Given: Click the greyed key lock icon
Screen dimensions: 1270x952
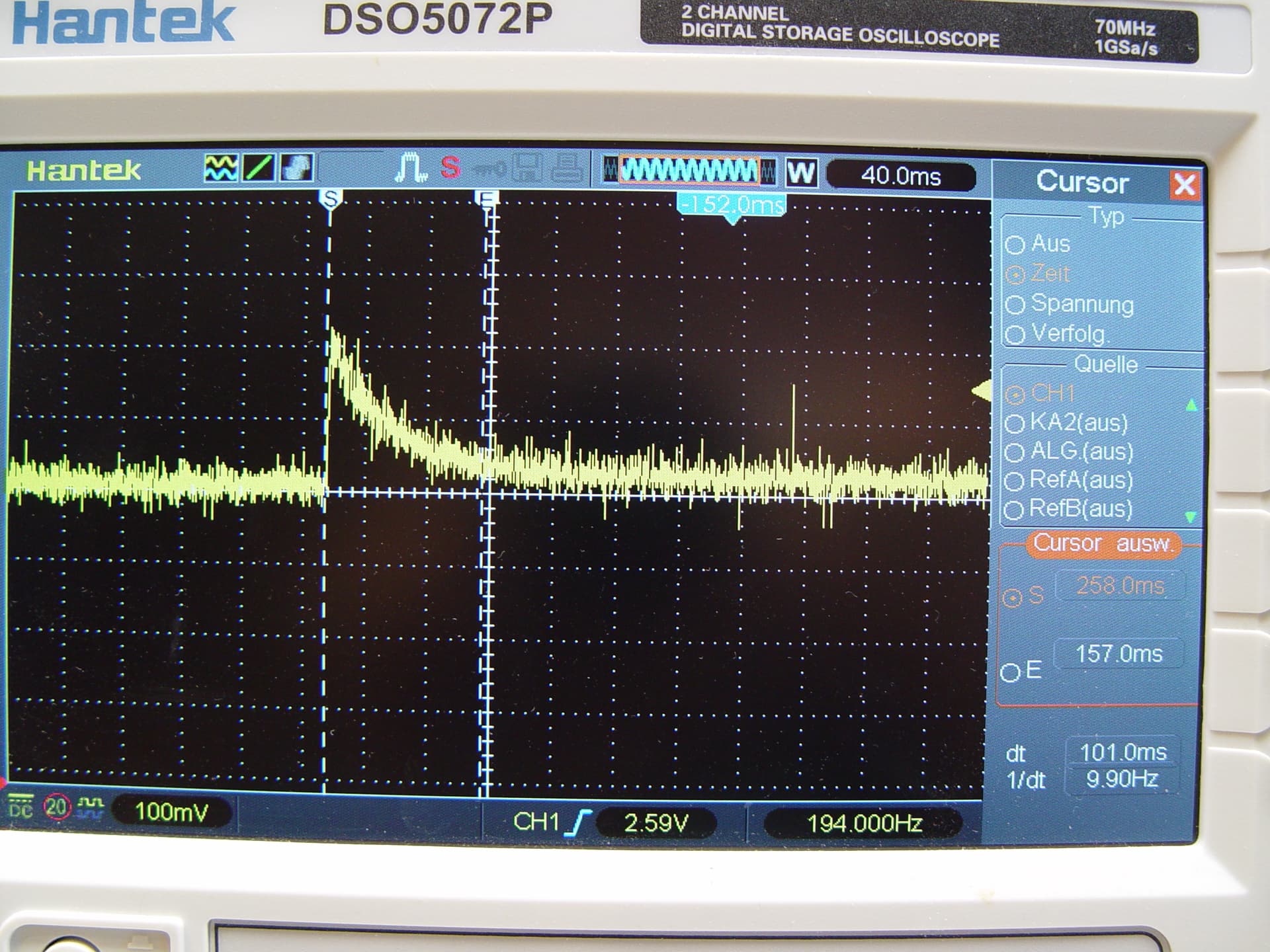Looking at the screenshot, I should (x=490, y=170).
